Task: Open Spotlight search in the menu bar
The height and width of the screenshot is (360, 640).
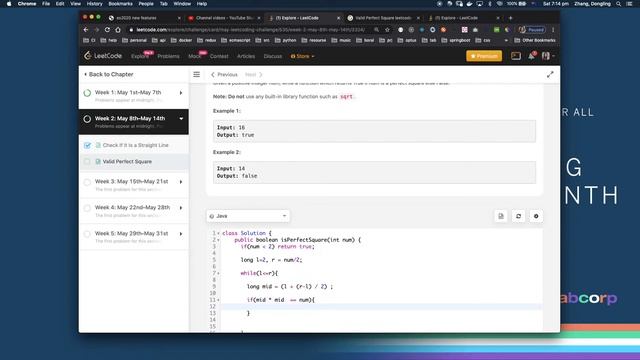Action: [619, 4]
